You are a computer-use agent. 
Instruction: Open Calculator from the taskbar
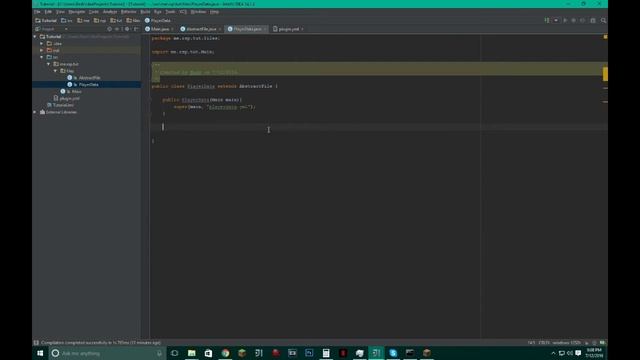[x=326, y=353]
